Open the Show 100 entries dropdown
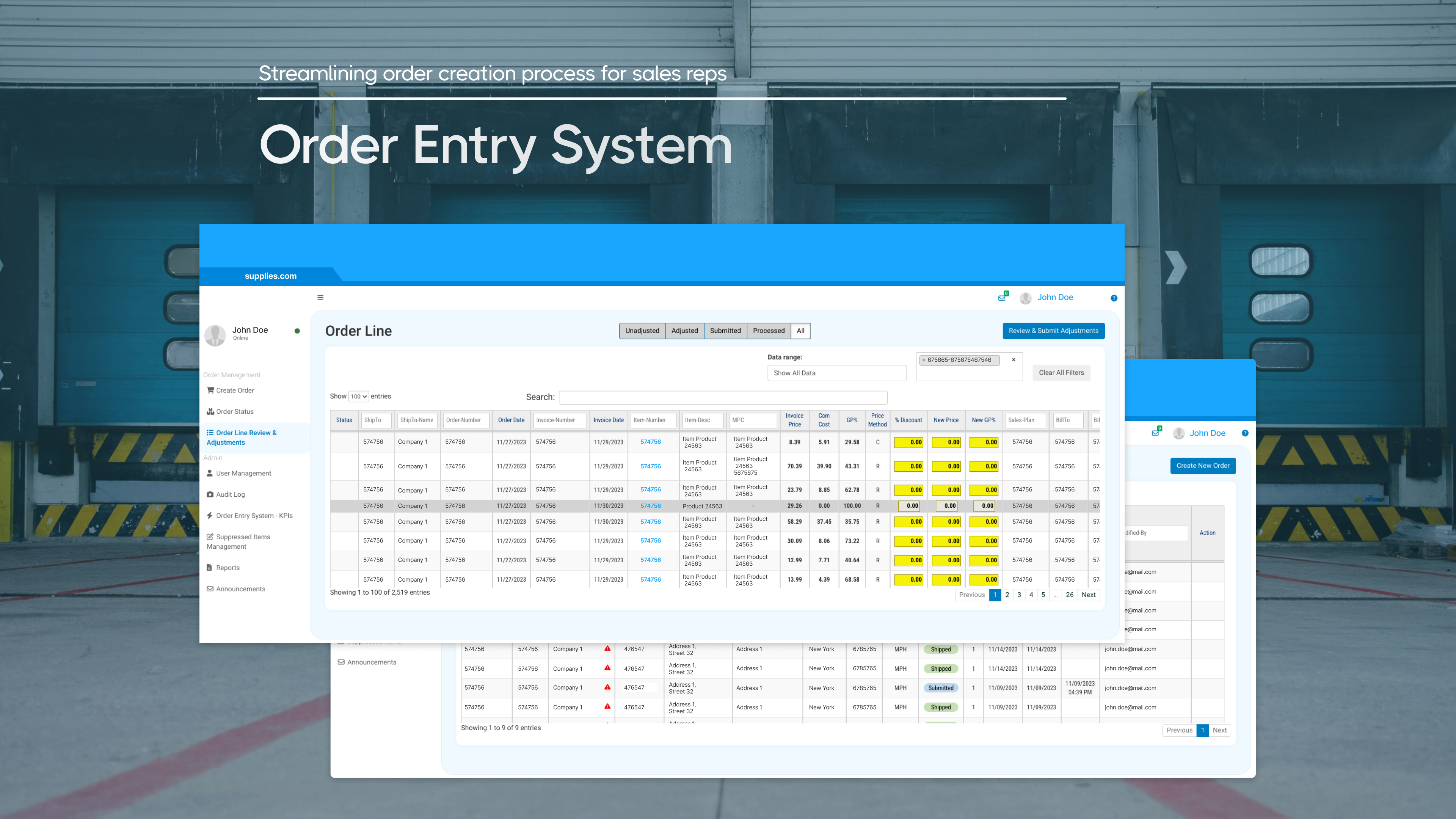1456x819 pixels. click(358, 397)
